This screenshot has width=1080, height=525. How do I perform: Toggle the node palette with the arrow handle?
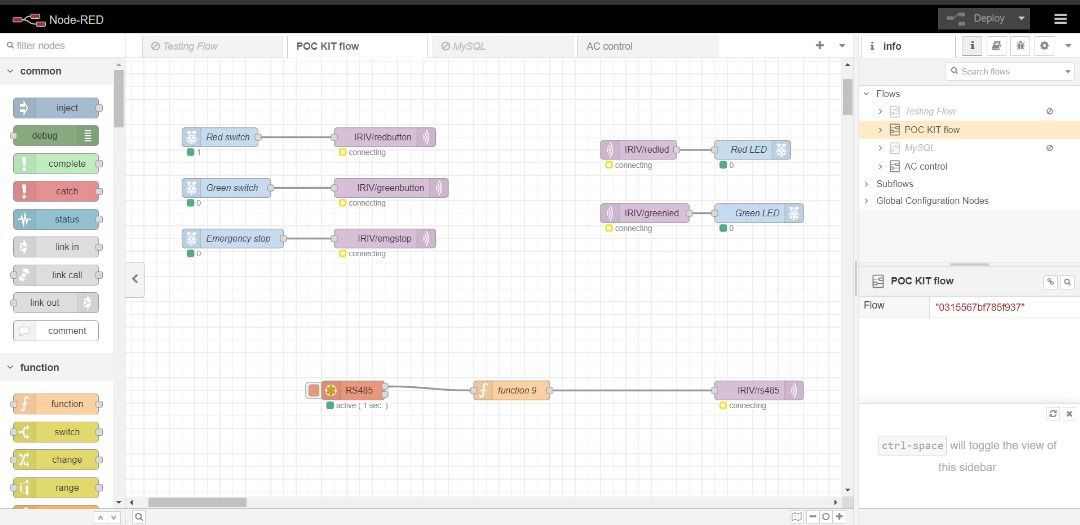[135, 279]
